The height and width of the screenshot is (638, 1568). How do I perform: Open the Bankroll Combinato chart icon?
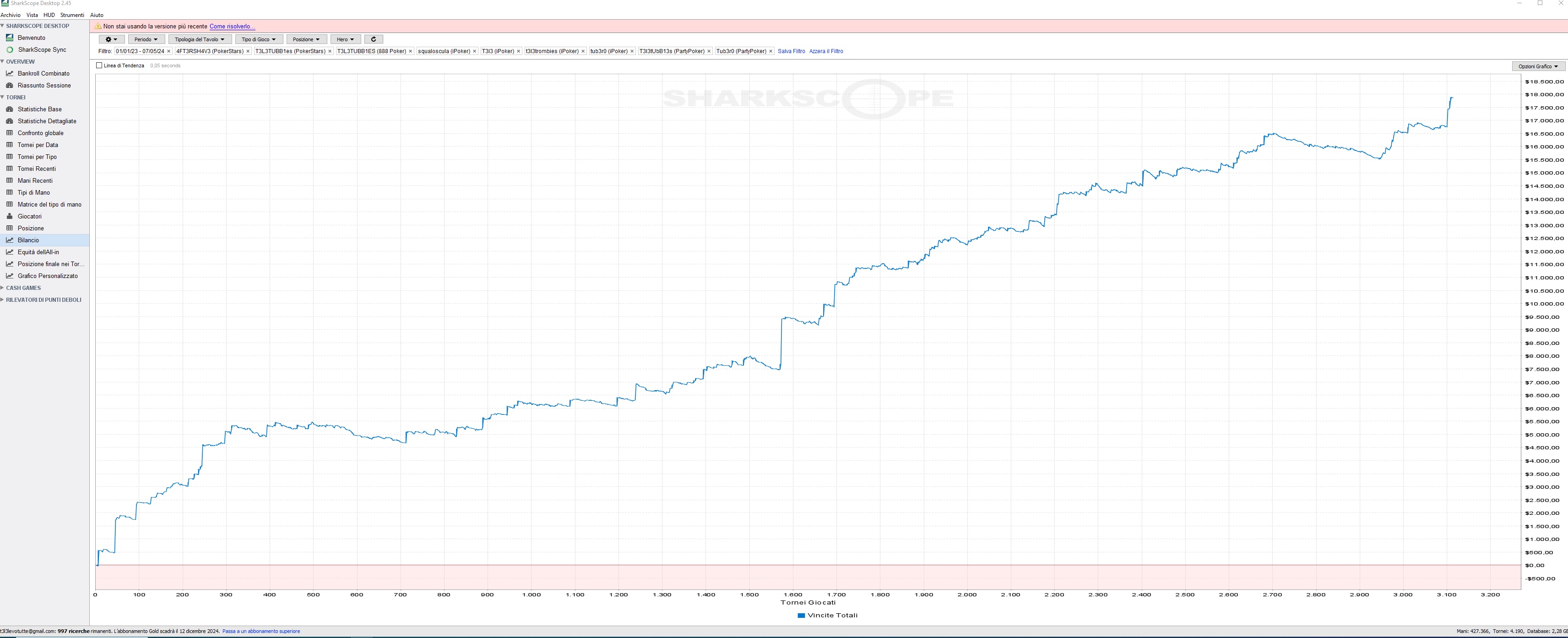10,73
